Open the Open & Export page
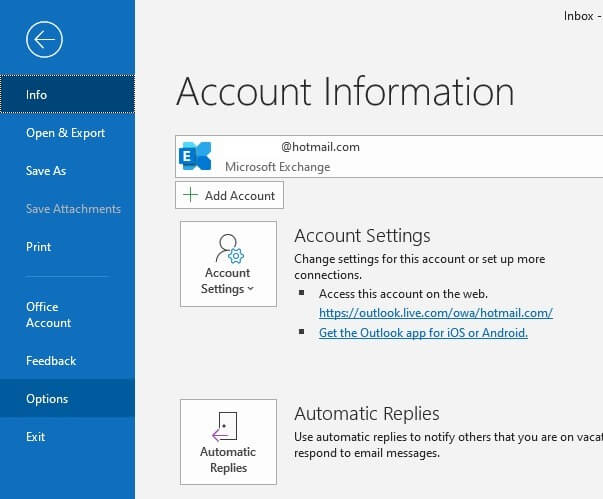603x499 pixels. (67, 133)
